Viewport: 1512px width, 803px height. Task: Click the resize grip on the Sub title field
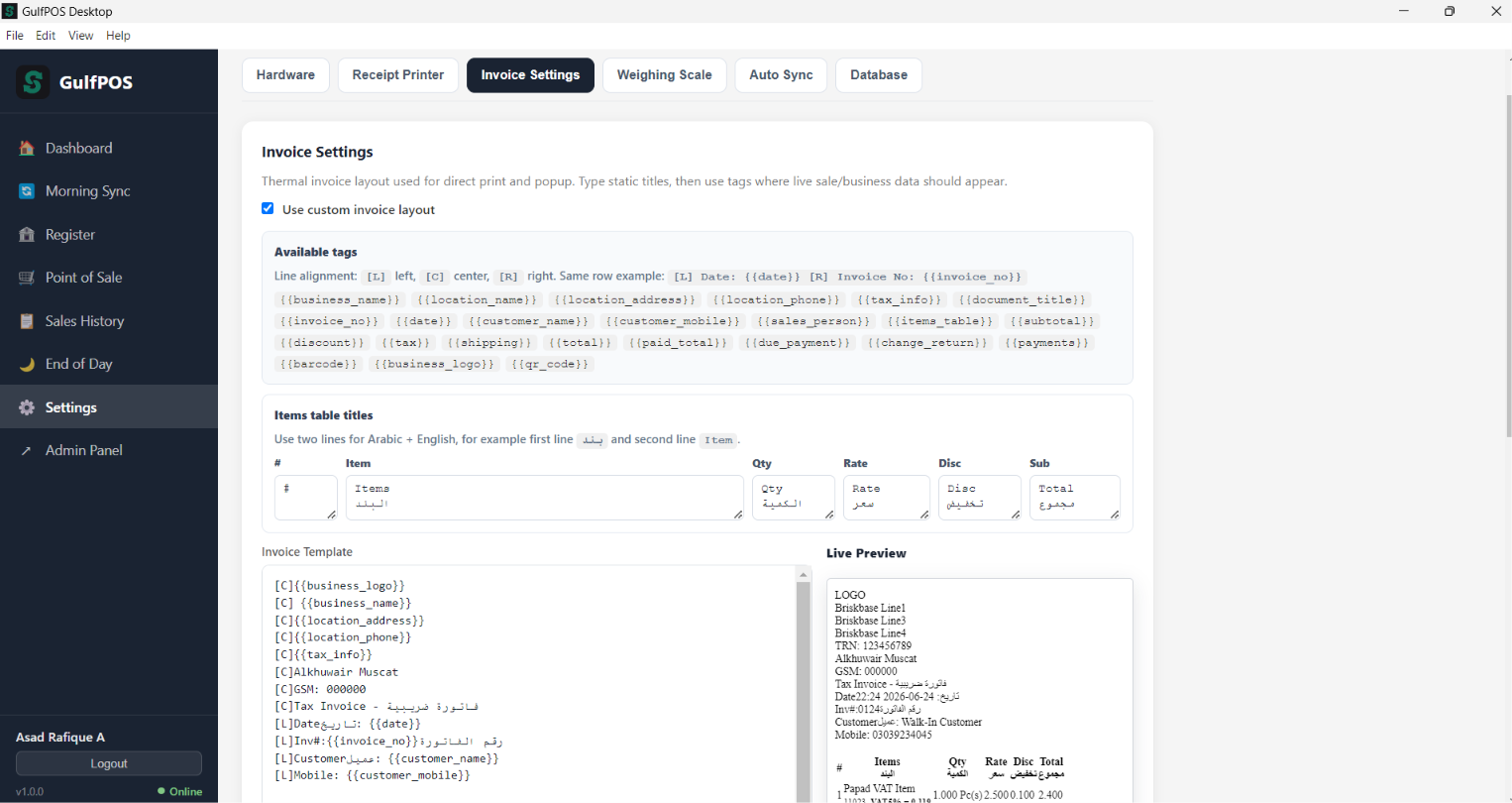[x=1114, y=514]
